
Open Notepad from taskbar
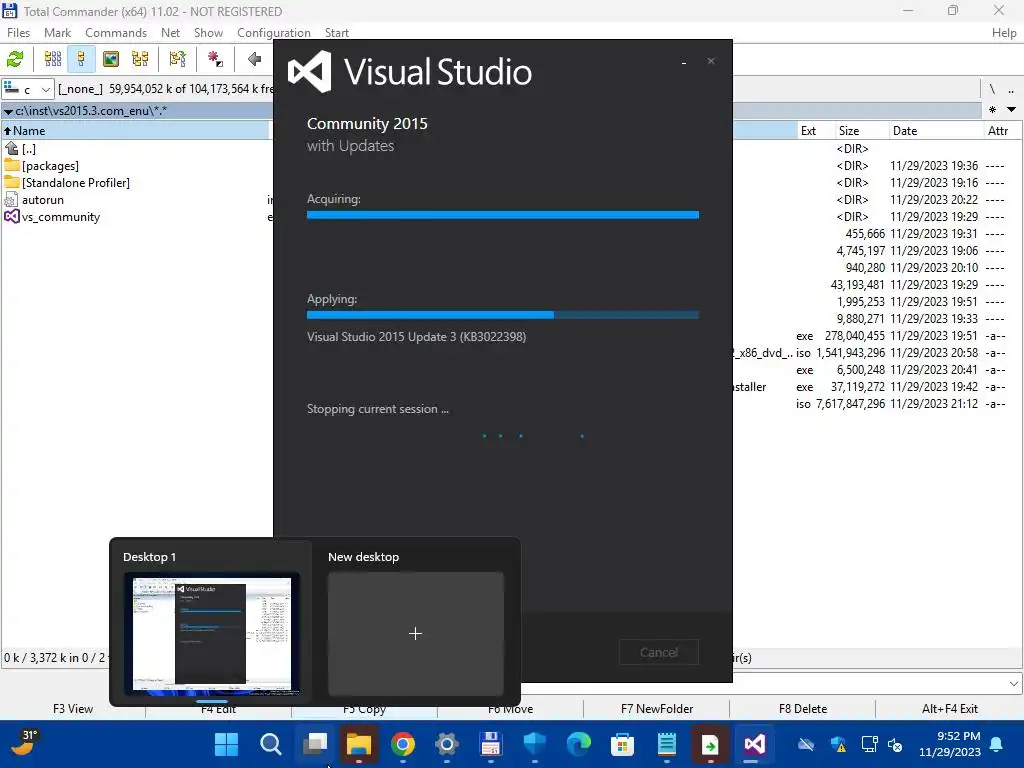667,744
